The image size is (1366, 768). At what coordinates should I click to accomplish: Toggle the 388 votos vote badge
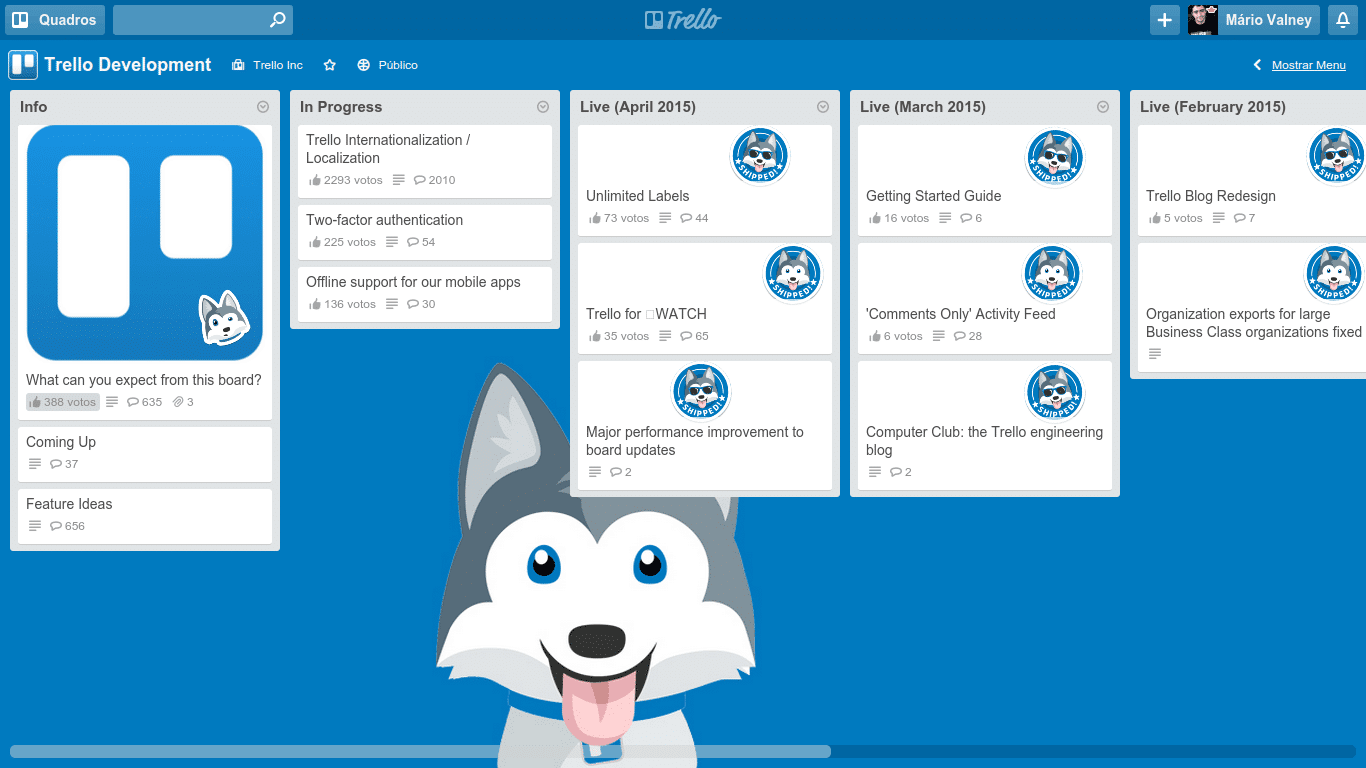[x=63, y=402]
